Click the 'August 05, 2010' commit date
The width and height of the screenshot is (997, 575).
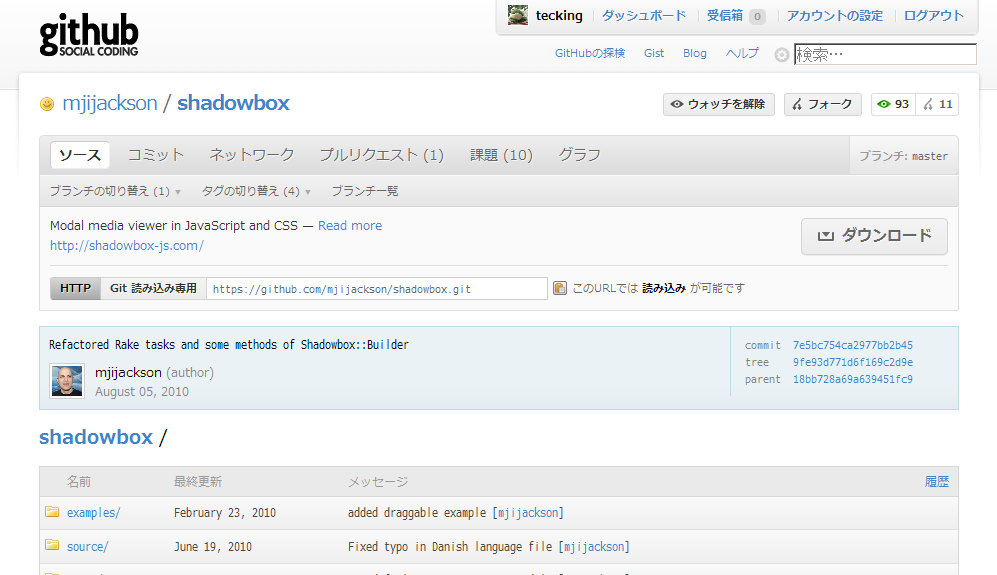[x=142, y=392]
